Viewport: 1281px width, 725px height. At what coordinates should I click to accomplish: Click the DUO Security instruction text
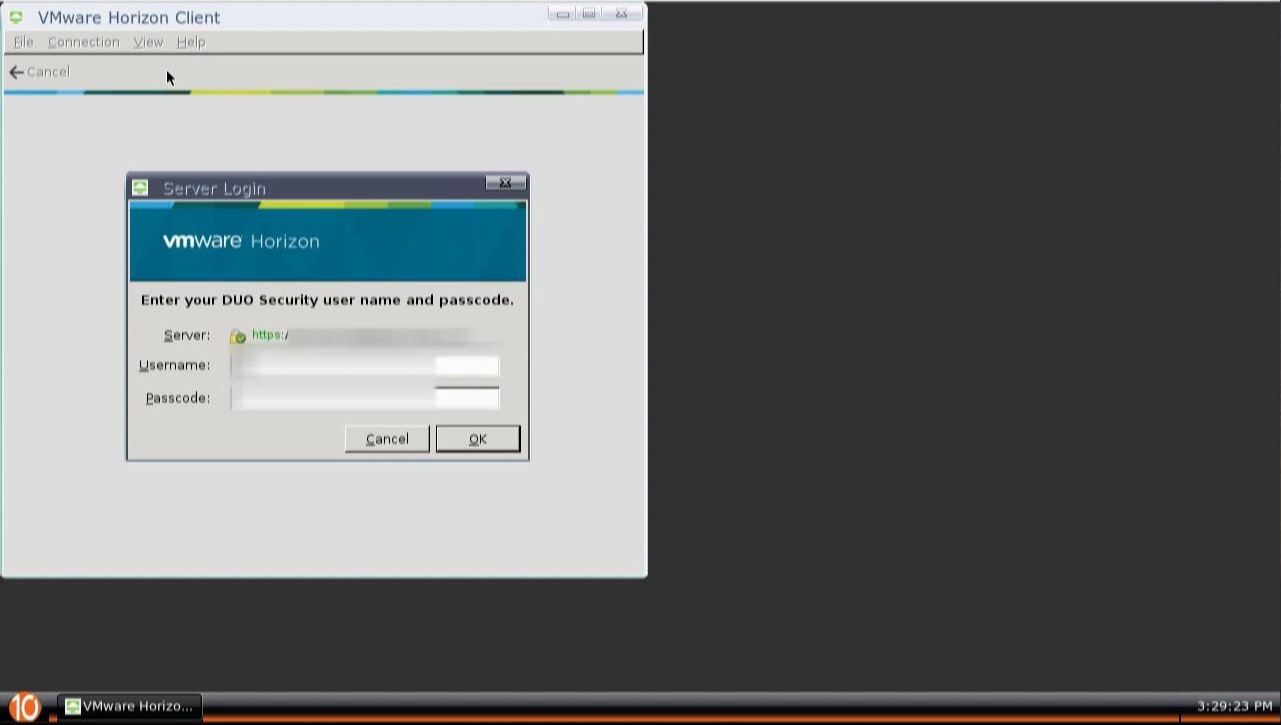pyautogui.click(x=327, y=300)
